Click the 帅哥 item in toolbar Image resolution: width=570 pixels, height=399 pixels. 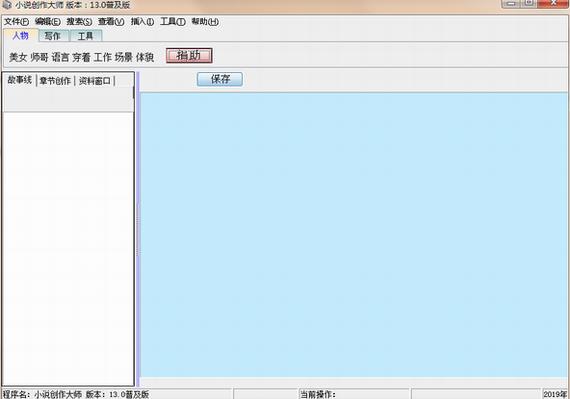[39, 57]
